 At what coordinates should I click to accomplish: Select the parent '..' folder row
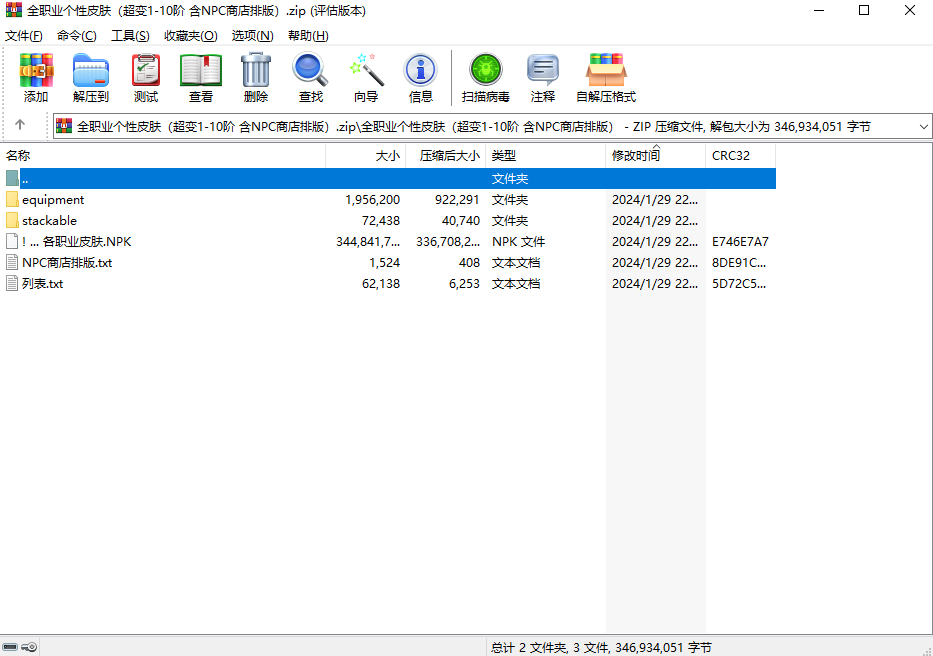pyautogui.click(x=389, y=179)
